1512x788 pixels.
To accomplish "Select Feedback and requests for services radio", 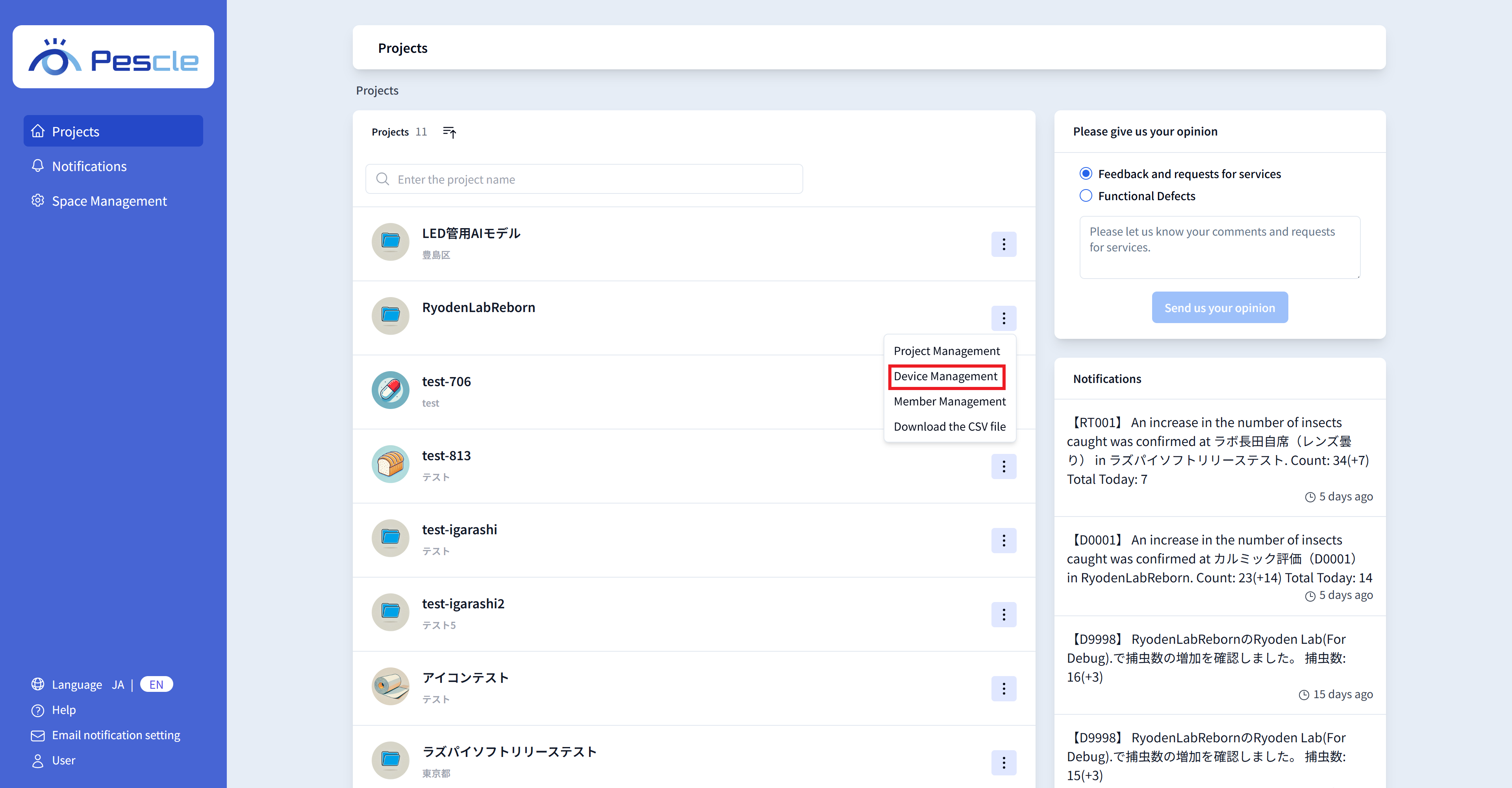I will pyautogui.click(x=1086, y=173).
